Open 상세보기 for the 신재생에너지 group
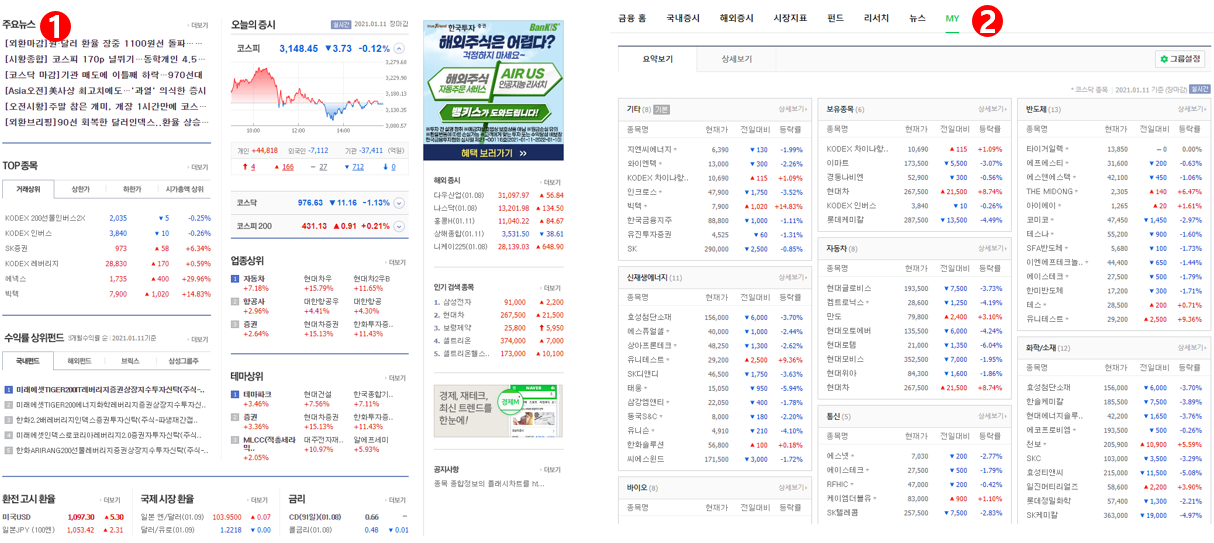1214x543 pixels. pos(792,278)
